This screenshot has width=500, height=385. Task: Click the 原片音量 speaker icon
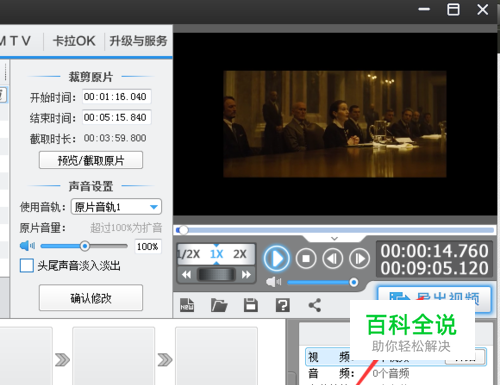[27, 246]
